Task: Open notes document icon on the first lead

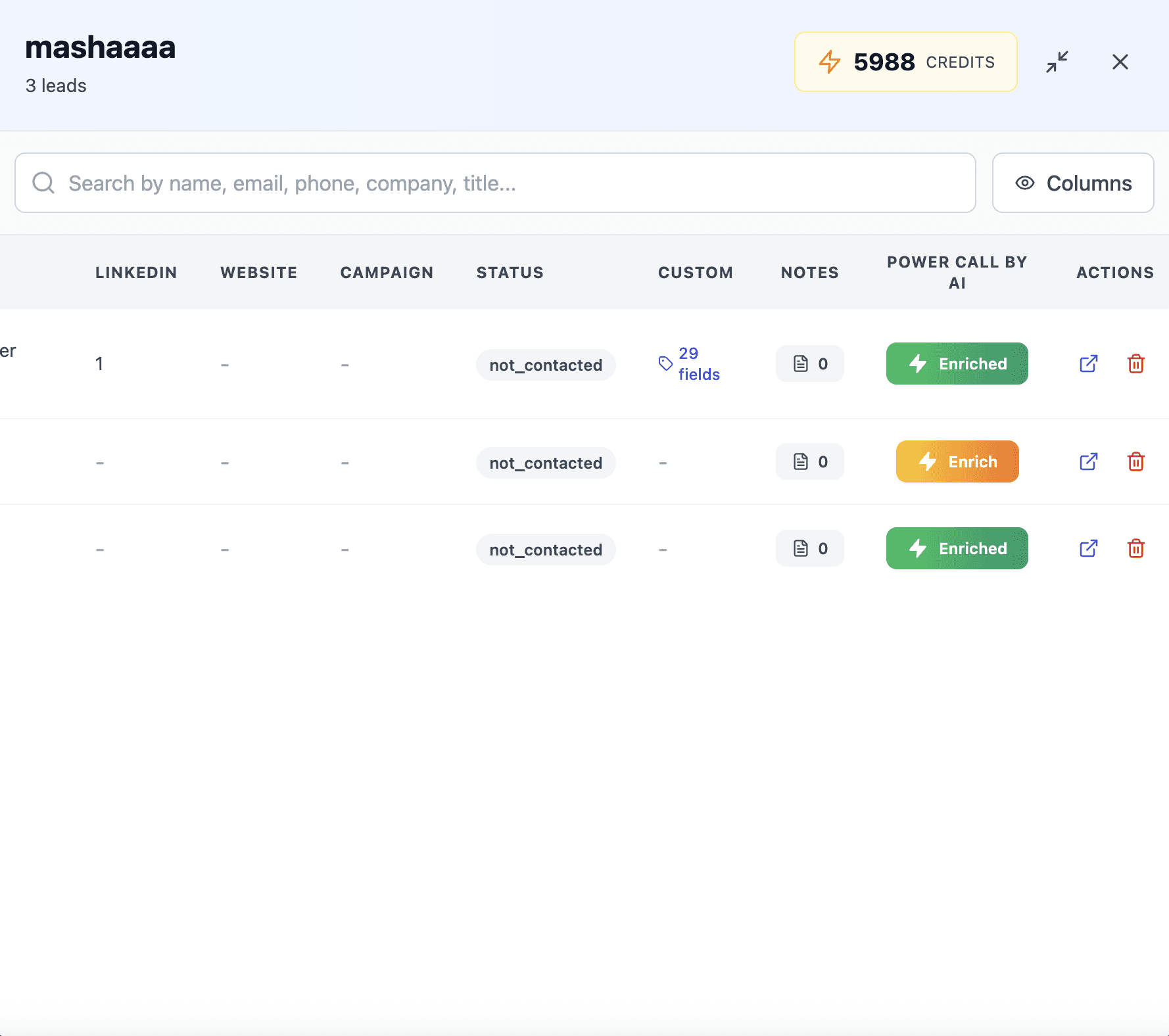Action: tap(801, 363)
